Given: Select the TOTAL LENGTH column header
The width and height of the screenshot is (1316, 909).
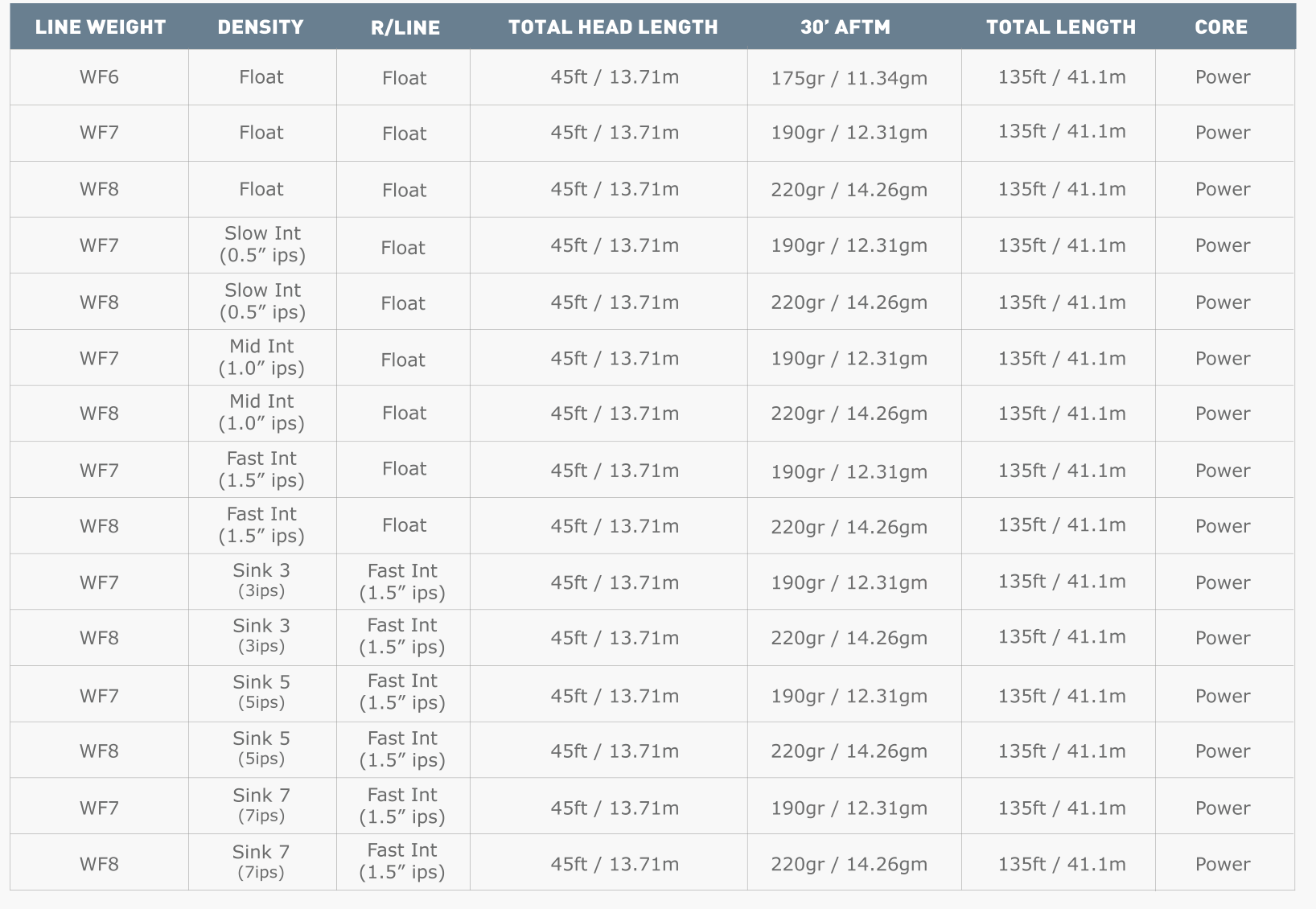Looking at the screenshot, I should pyautogui.click(x=1061, y=27).
